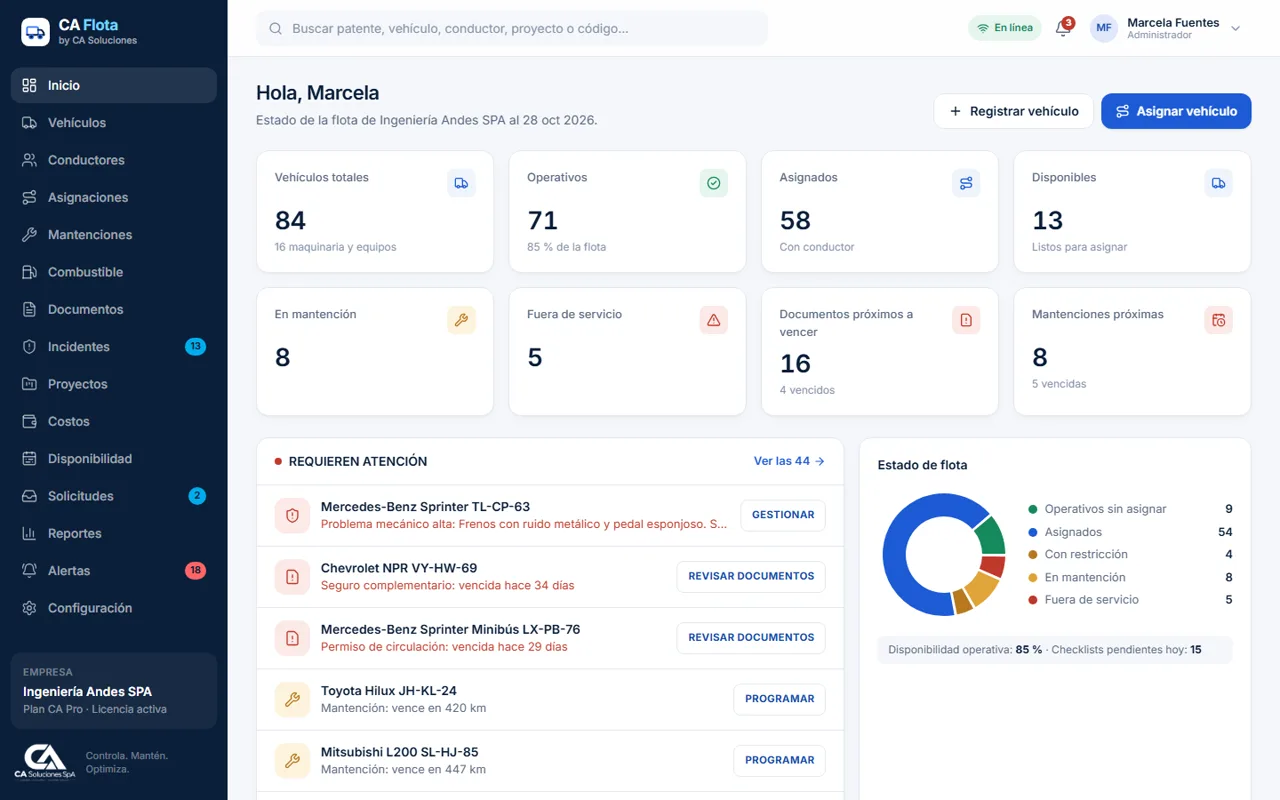Click PROGRAMAR for Toyota Hilux JH-KL-24
The image size is (1280, 800).
(779, 699)
